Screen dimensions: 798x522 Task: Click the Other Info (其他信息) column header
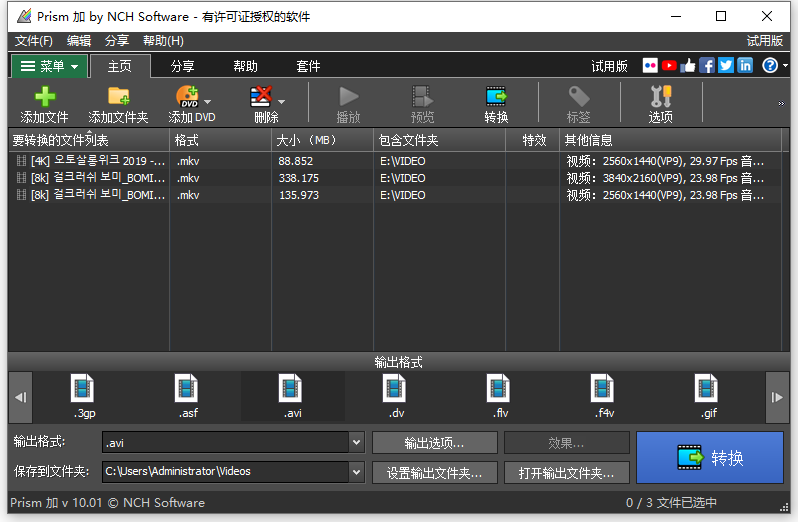tap(671, 140)
